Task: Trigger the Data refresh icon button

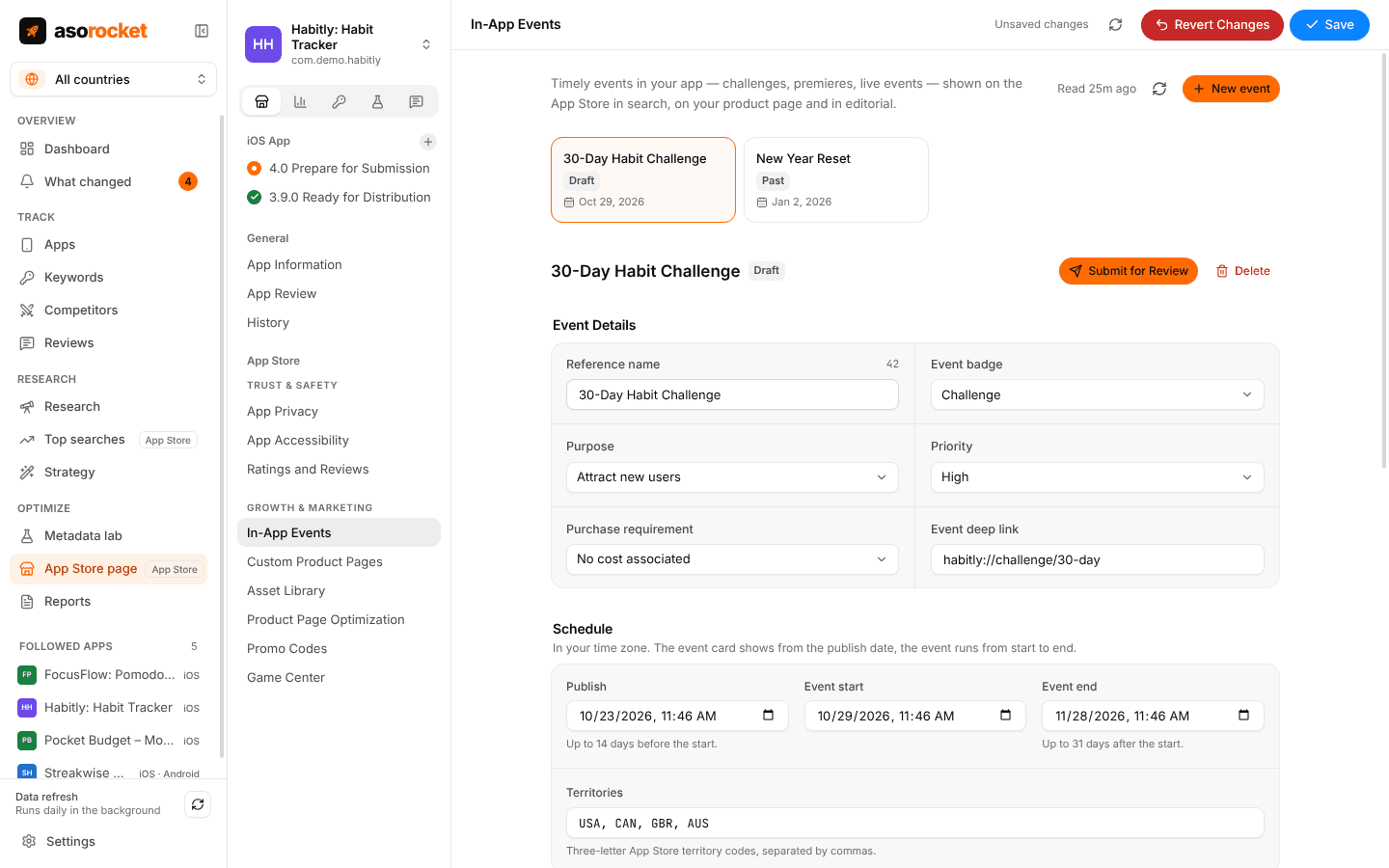Action: pos(197,804)
